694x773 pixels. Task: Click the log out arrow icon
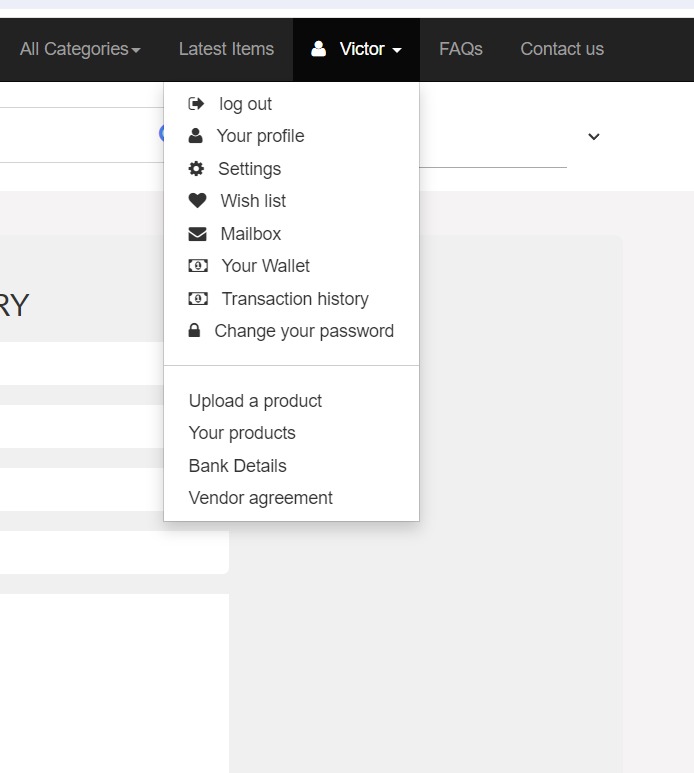pyautogui.click(x=196, y=104)
